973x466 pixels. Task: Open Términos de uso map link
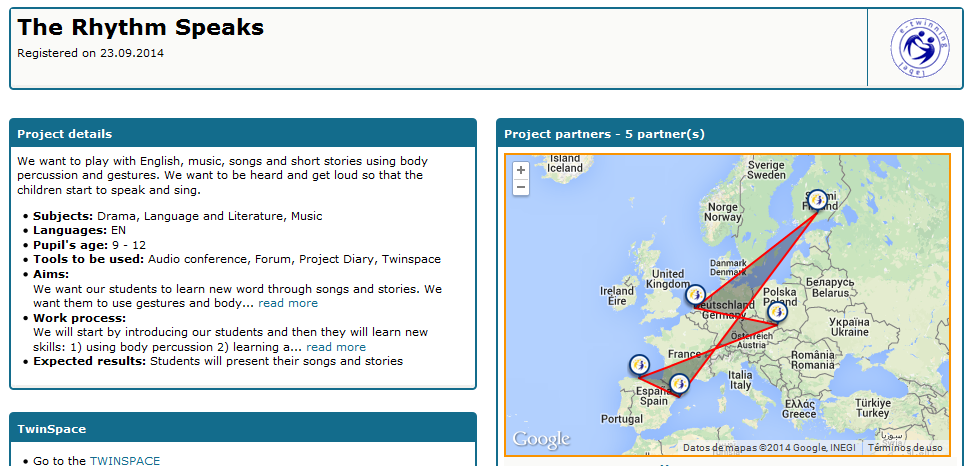pos(905,447)
